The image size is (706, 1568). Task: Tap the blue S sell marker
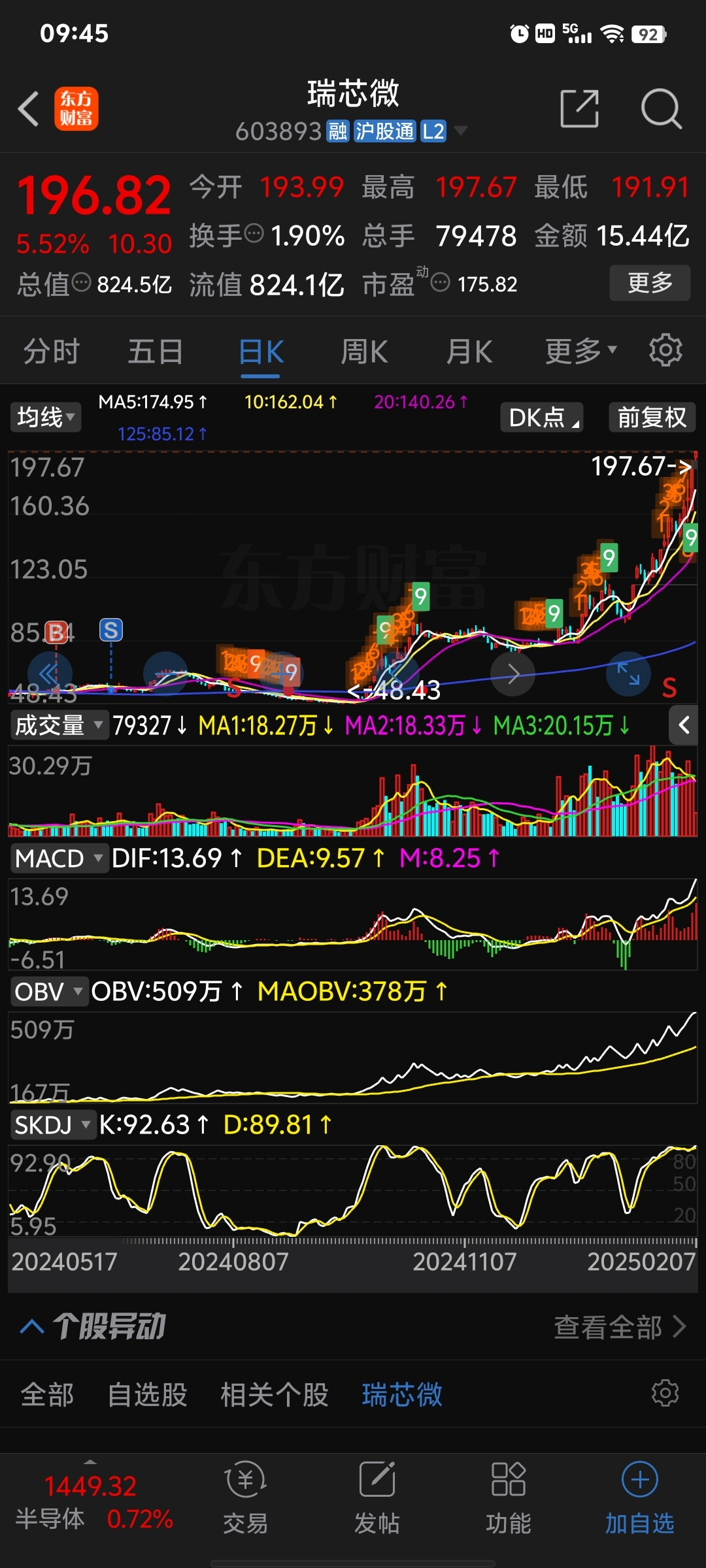(x=111, y=630)
